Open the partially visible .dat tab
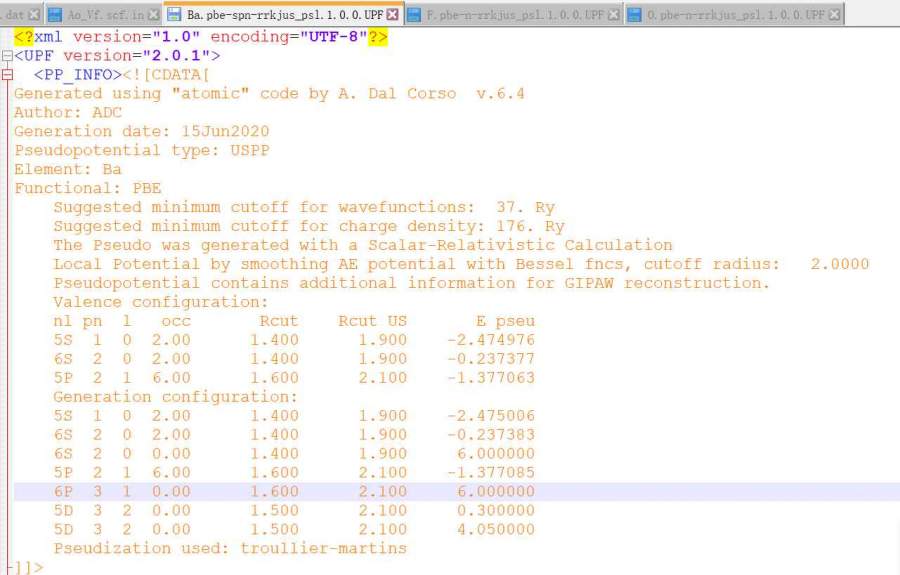This screenshot has height=575, width=900. 21,14
